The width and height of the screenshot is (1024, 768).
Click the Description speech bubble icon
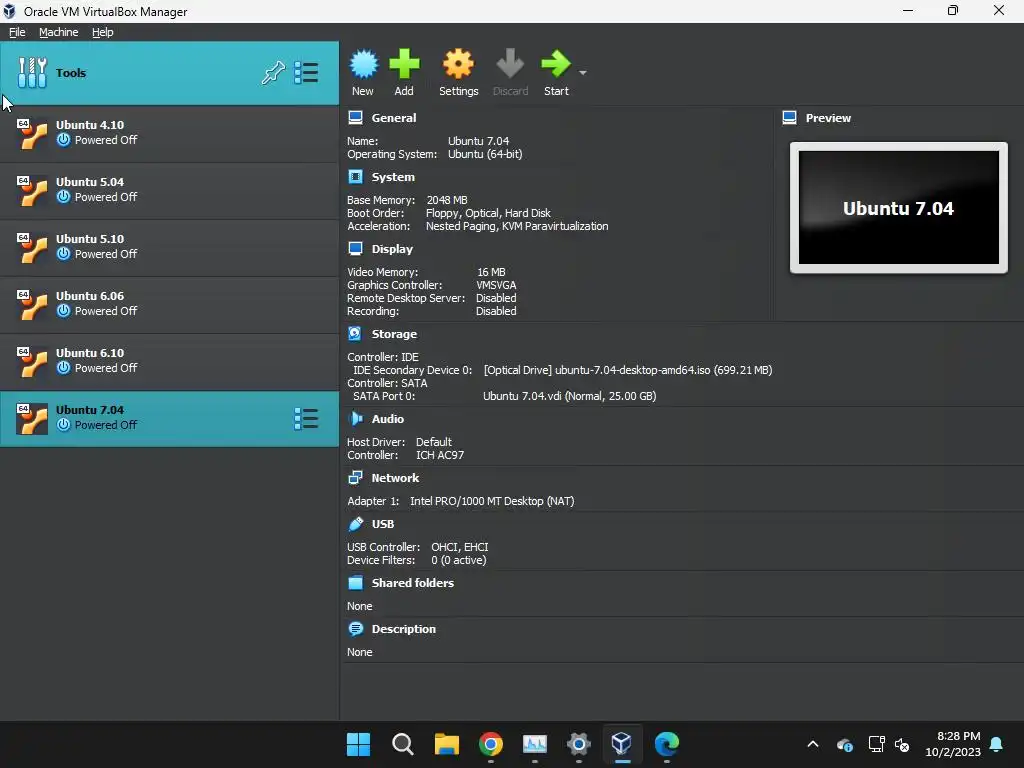(355, 628)
